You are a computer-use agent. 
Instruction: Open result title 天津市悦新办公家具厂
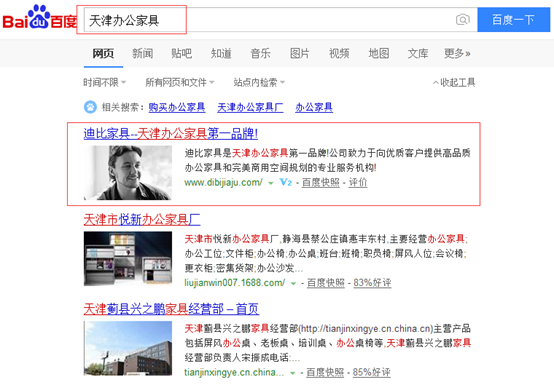(x=142, y=220)
